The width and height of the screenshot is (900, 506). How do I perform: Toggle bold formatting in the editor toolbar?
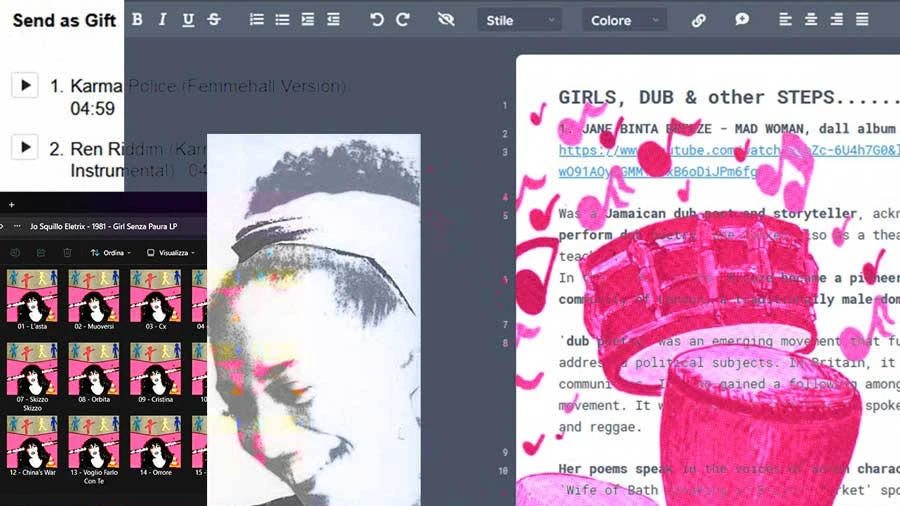point(137,20)
